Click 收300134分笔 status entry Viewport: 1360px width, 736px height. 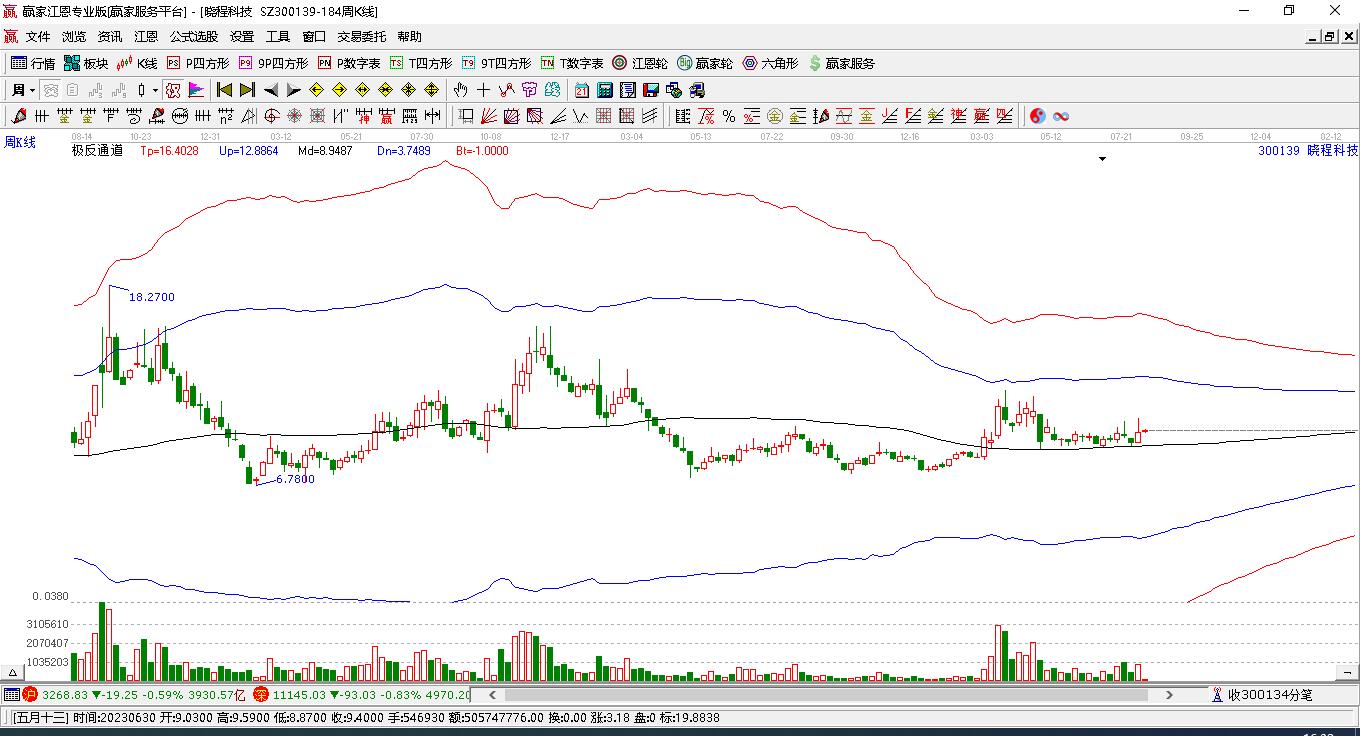pos(1262,694)
